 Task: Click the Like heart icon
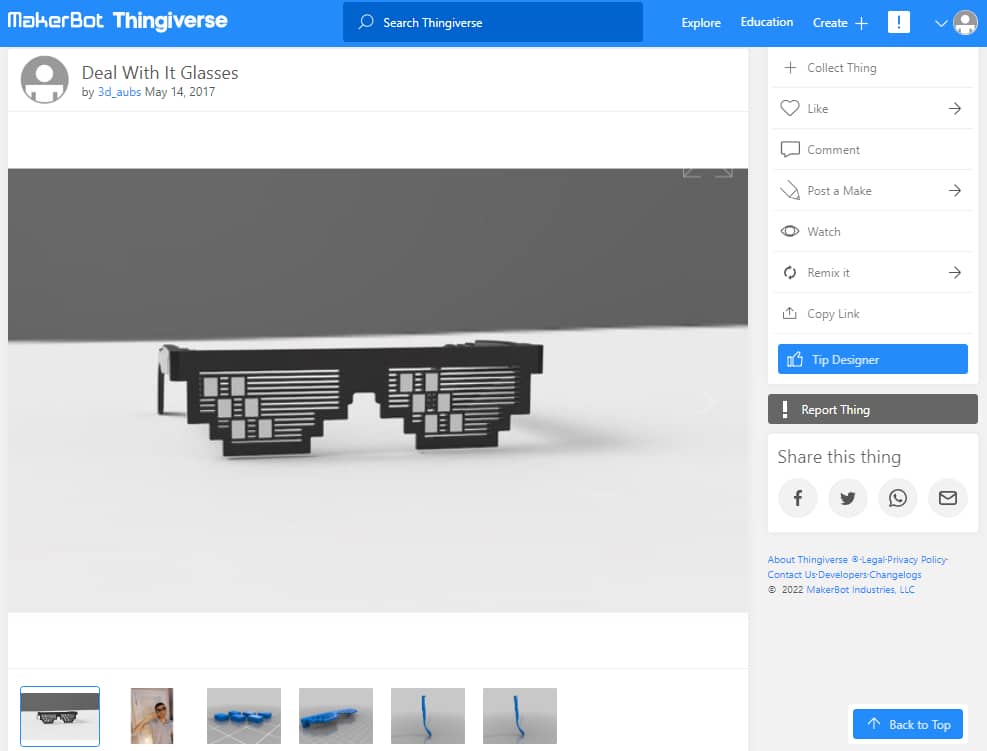(790, 108)
